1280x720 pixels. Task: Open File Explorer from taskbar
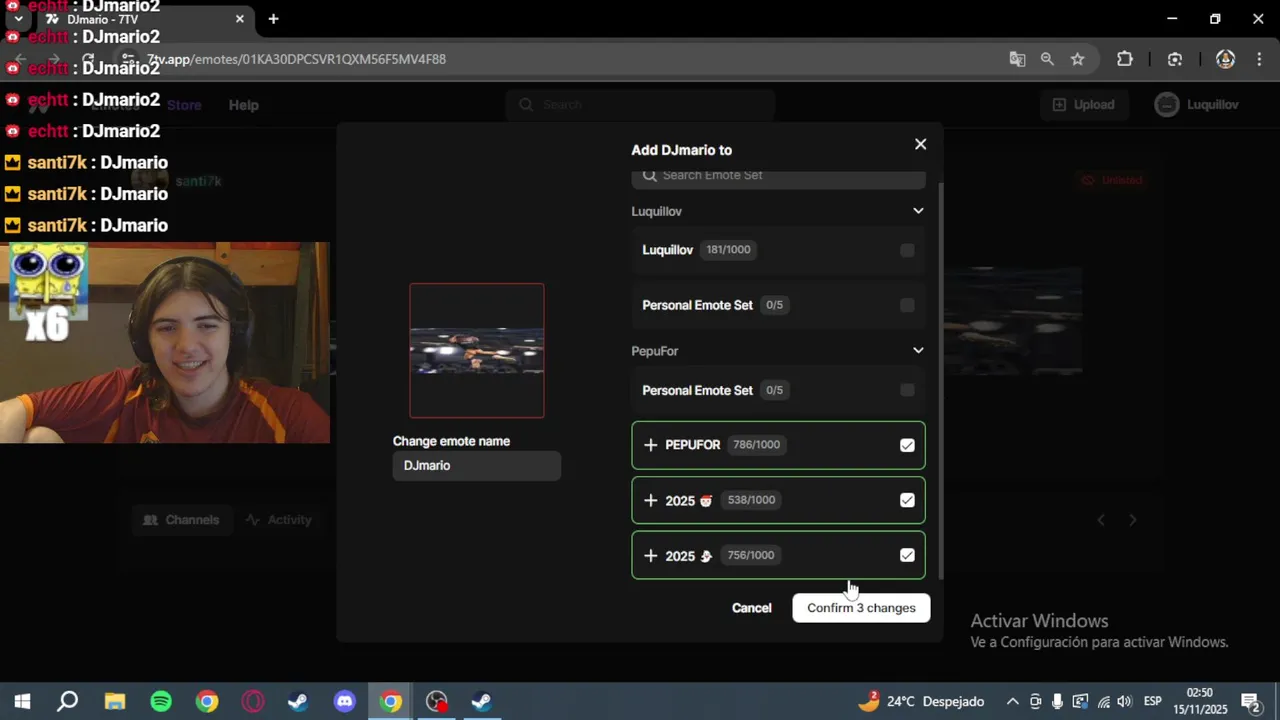pos(115,701)
